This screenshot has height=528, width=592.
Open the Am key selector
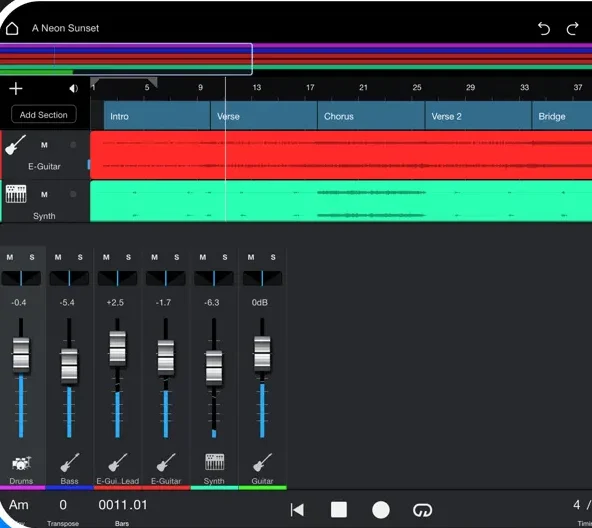pos(18,505)
